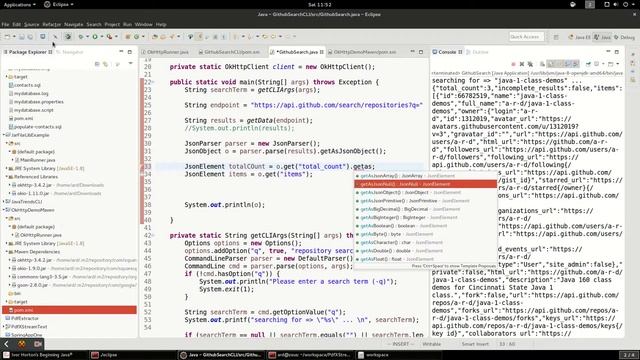Open the Console display selector dropdown
640x360 pixels.
[603, 64]
